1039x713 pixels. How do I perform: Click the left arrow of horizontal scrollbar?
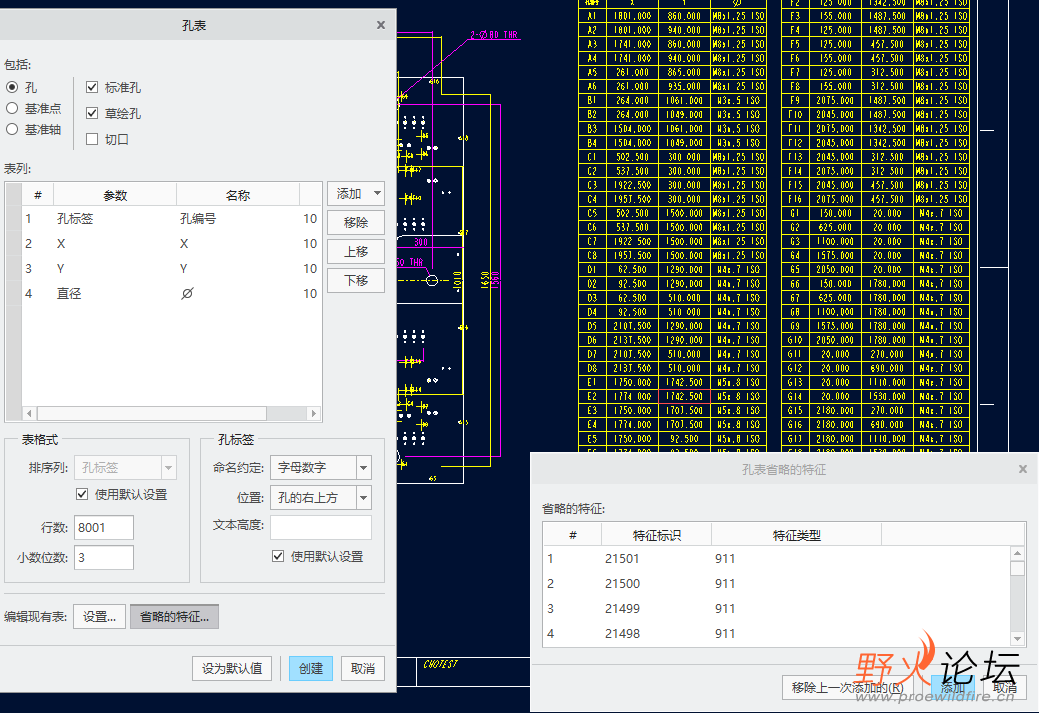click(29, 413)
